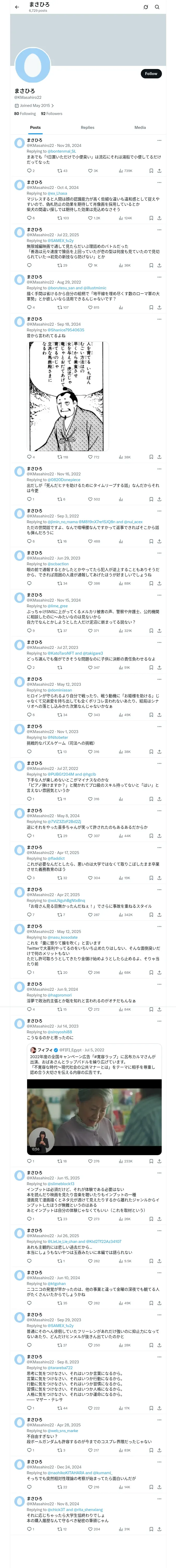The width and height of the screenshot is (176, 1568).
Task: Click the Grok icon beside search
Action: [x=146, y=7]
